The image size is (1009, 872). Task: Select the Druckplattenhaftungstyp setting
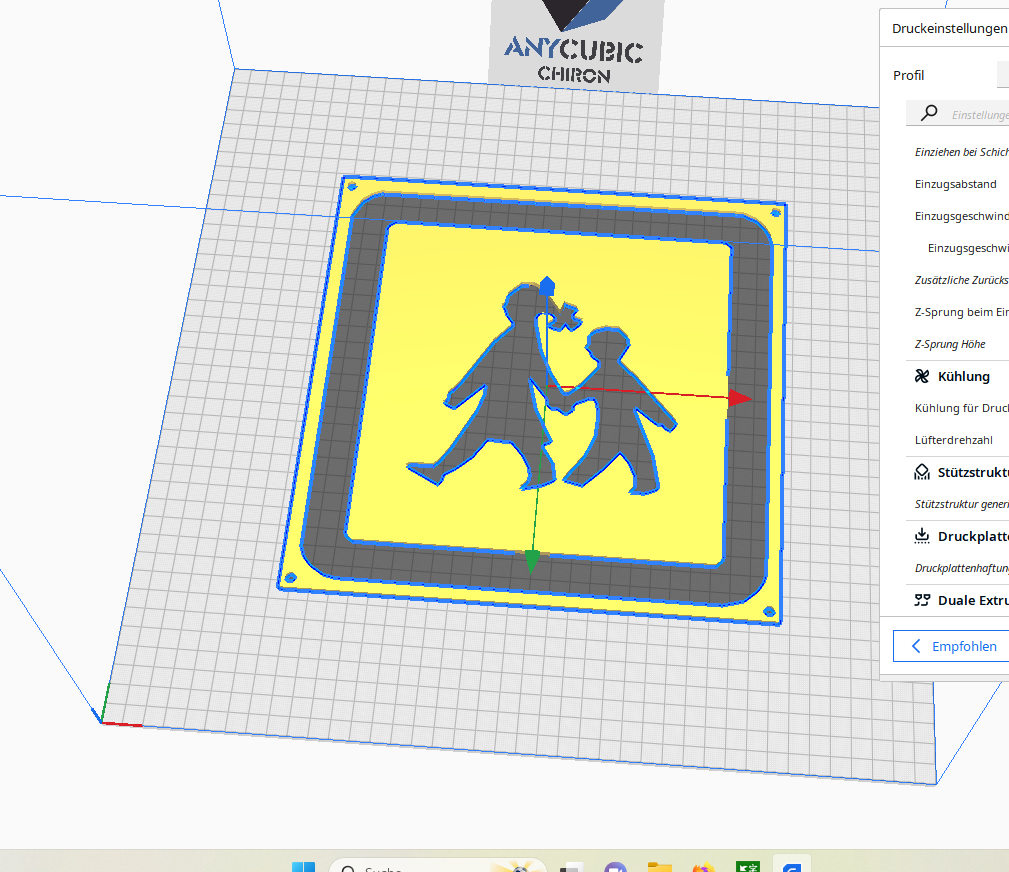(x=961, y=568)
